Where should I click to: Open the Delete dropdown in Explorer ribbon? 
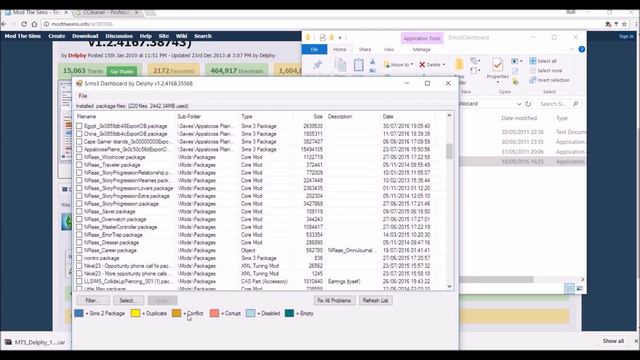[444, 64]
